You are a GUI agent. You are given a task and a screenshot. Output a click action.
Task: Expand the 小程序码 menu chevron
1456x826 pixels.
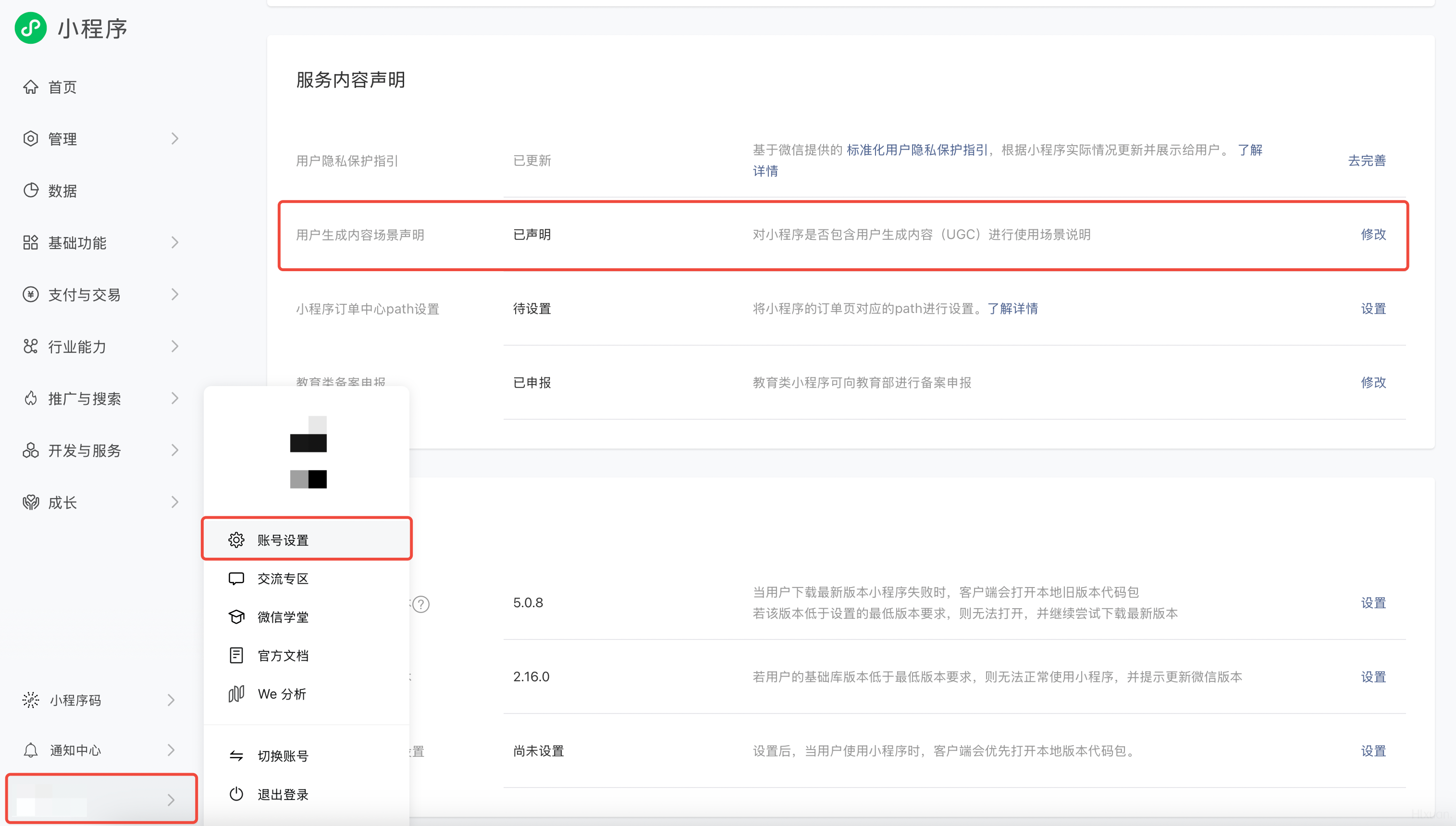(x=171, y=700)
